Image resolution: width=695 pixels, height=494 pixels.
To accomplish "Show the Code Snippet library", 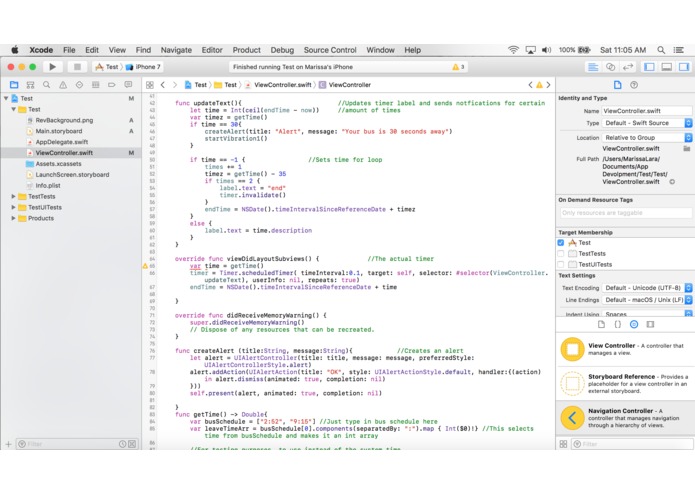I will click(x=617, y=324).
